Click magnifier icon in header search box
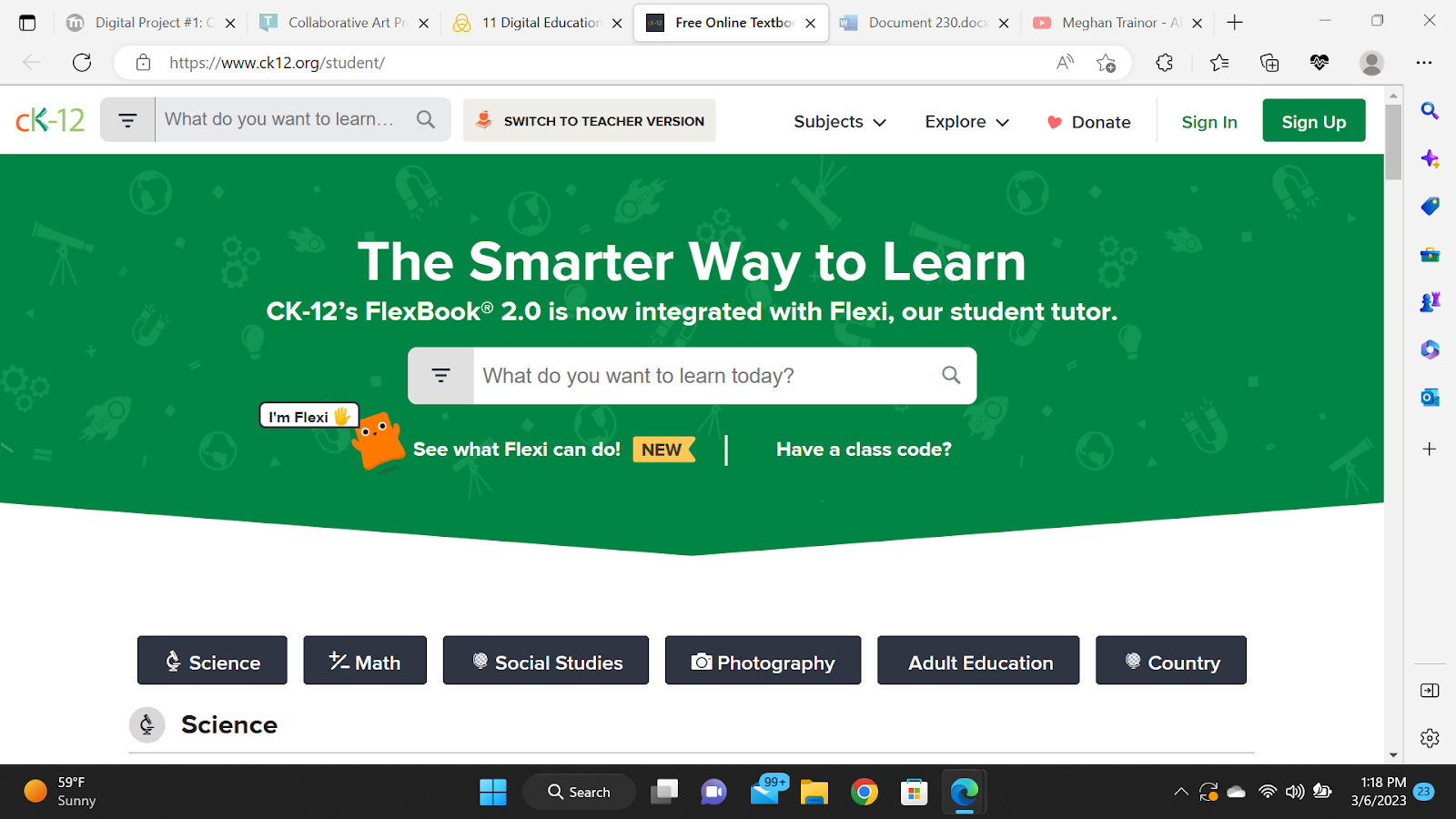 426,119
